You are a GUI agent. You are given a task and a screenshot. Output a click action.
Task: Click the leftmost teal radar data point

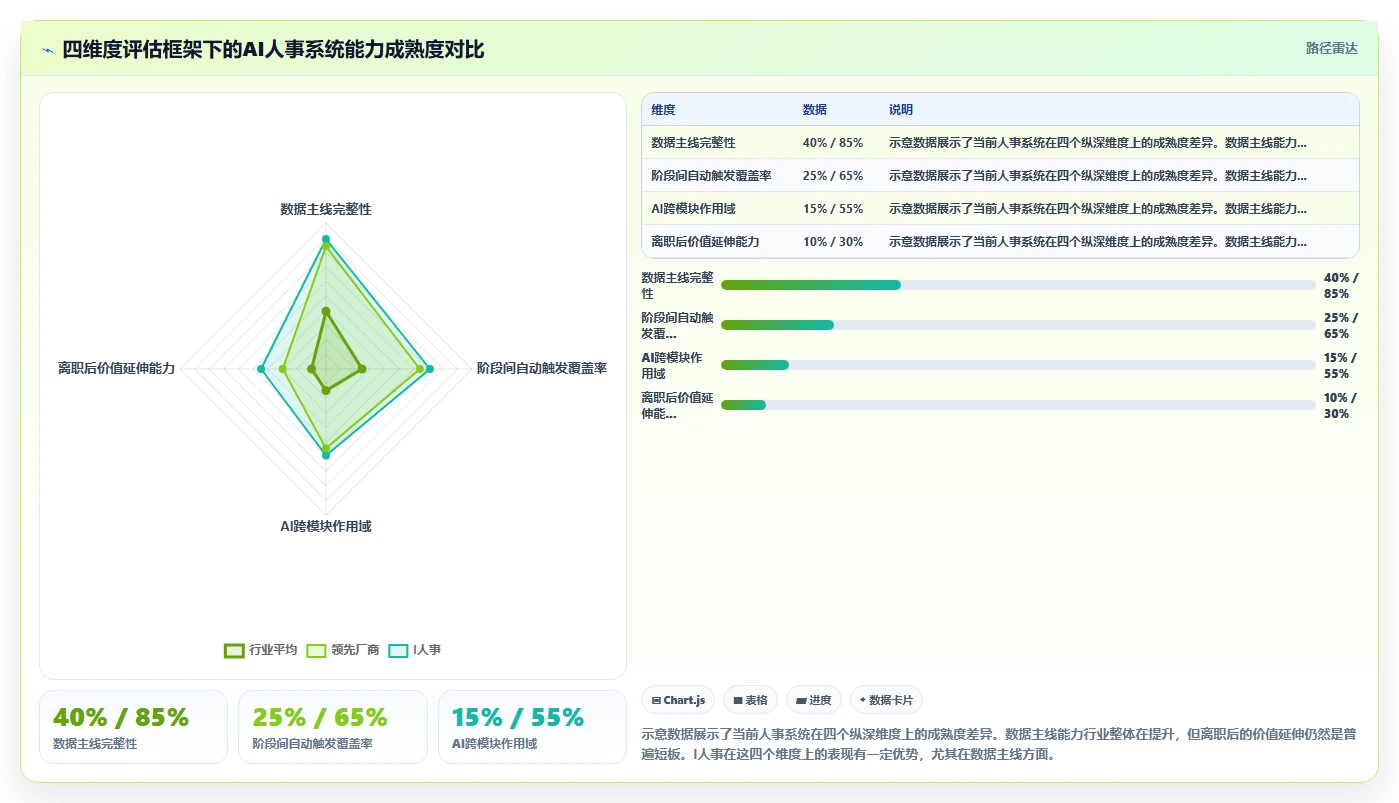click(x=261, y=370)
